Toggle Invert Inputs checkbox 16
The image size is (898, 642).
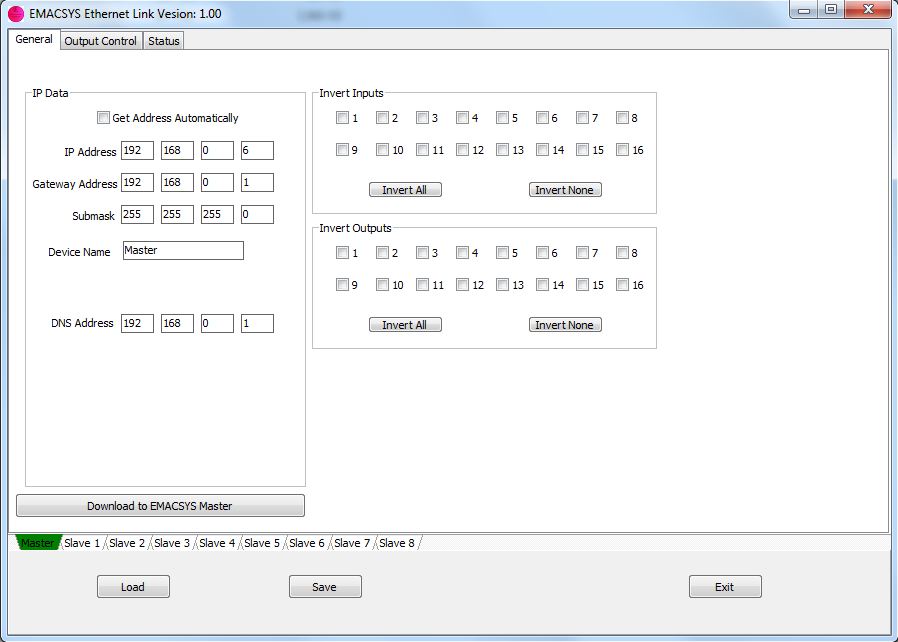(622, 150)
